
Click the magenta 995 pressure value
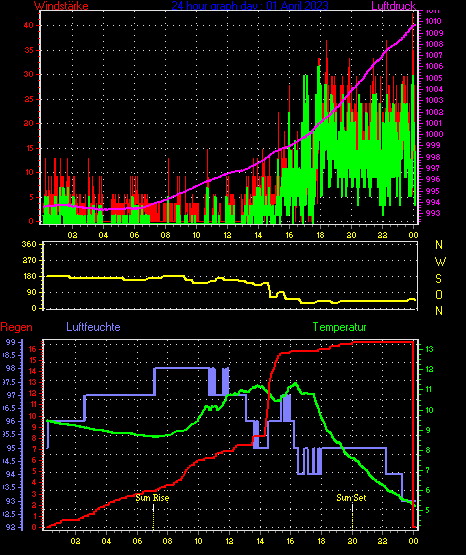click(x=433, y=191)
